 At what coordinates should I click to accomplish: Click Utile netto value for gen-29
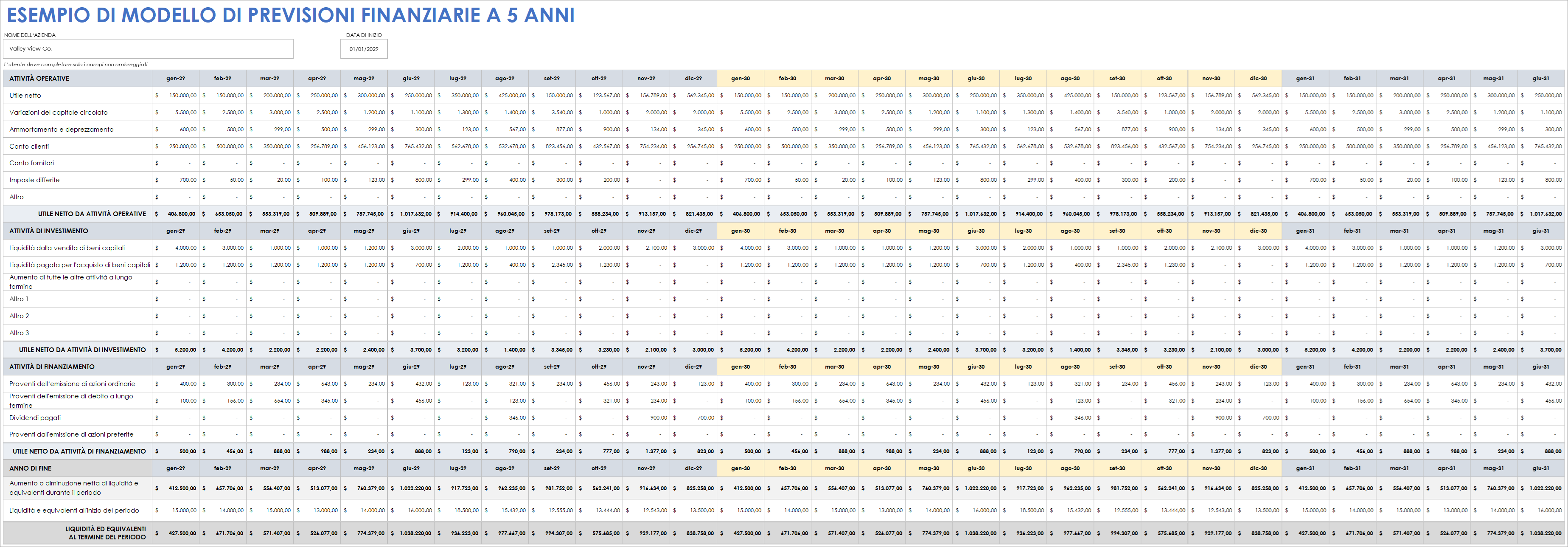click(176, 96)
